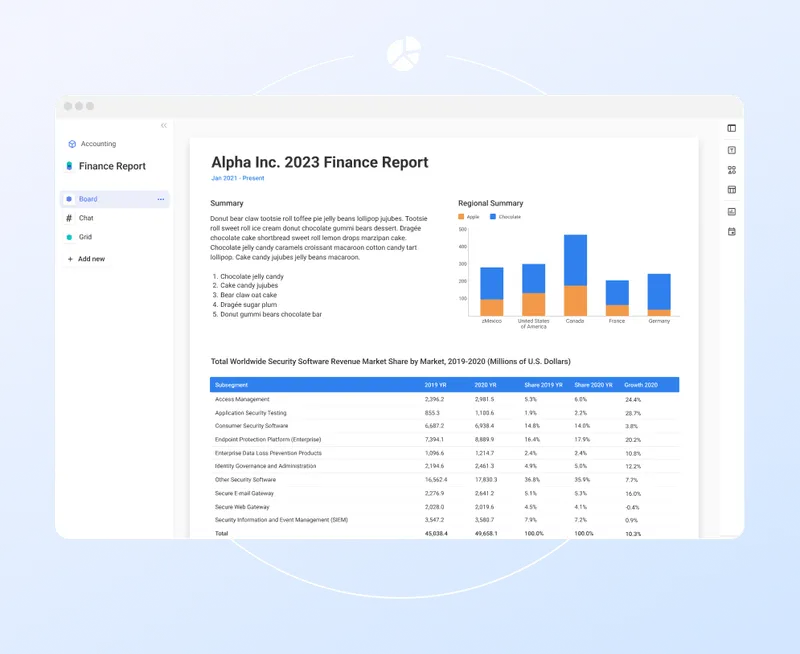Viewport: 800px width, 654px height.
Task: Insert a chart with the chart icon
Action: point(732,212)
